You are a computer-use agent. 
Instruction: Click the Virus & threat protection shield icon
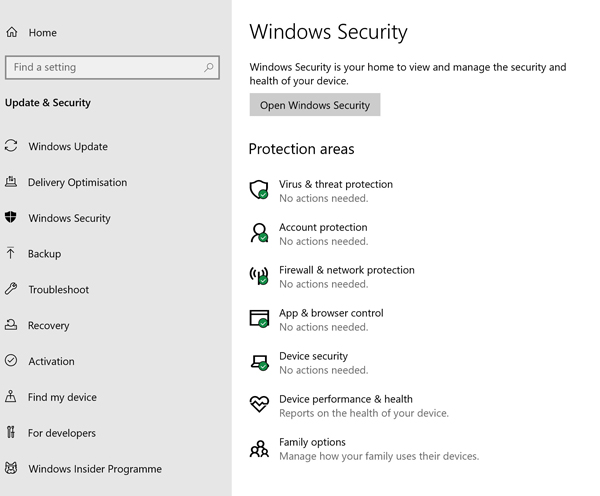click(x=259, y=189)
